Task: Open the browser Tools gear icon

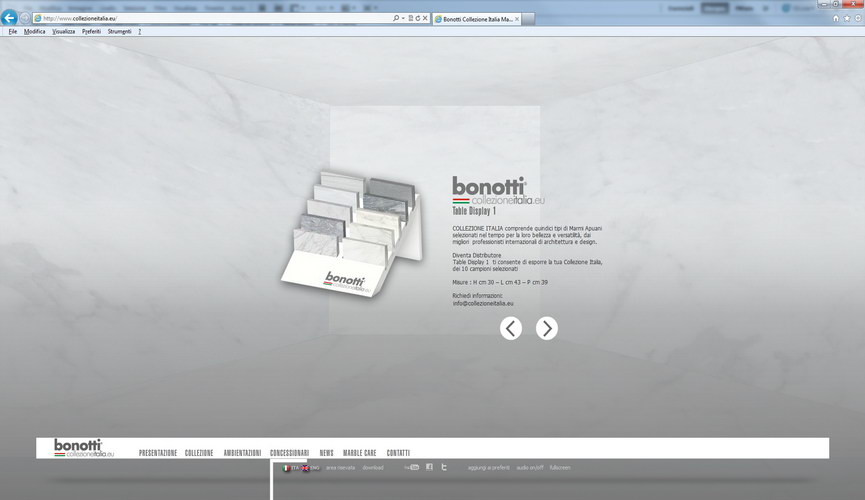Action: tap(858, 18)
